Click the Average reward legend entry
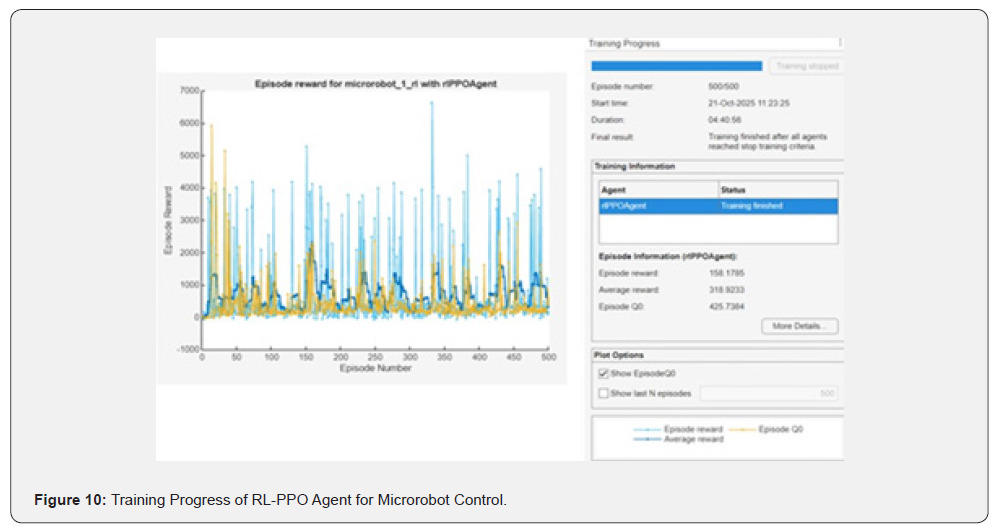Image resolution: width=1003 pixels, height=532 pixels. pyautogui.click(x=679, y=439)
